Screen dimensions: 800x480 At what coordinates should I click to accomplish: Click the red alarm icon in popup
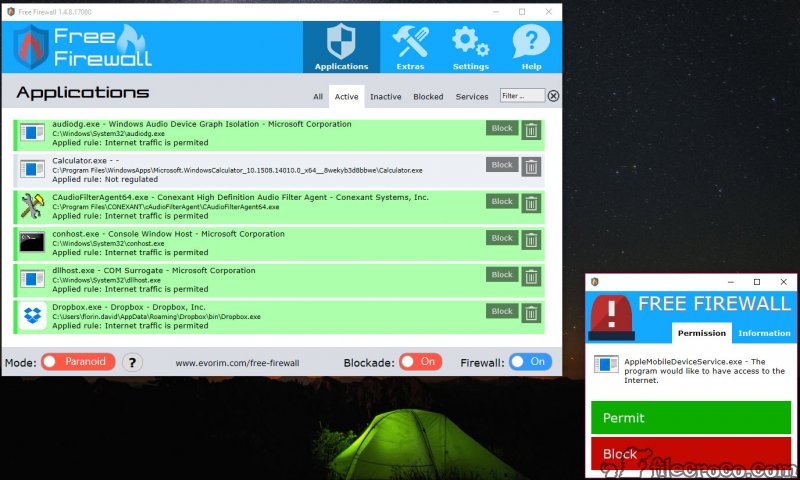pyautogui.click(x=612, y=317)
